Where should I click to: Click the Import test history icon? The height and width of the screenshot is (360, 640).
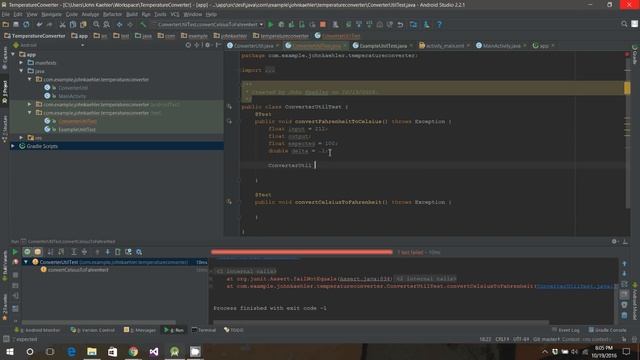click(129, 252)
